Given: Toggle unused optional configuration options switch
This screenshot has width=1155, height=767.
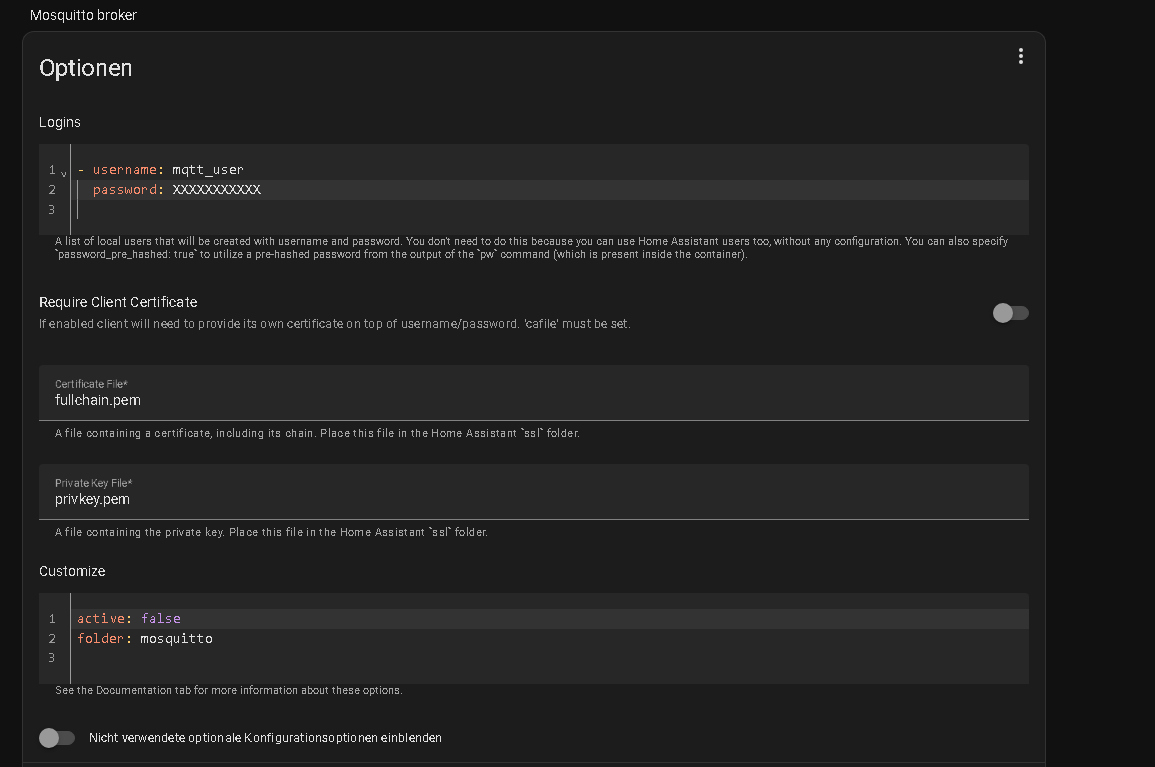Looking at the screenshot, I should click(57, 738).
